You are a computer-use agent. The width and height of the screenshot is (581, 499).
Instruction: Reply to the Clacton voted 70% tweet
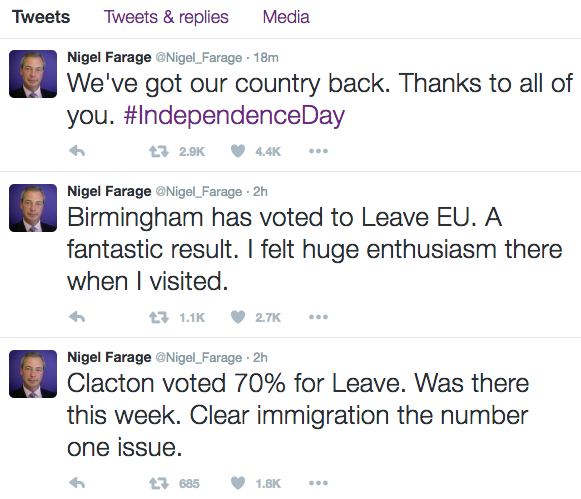[77, 483]
